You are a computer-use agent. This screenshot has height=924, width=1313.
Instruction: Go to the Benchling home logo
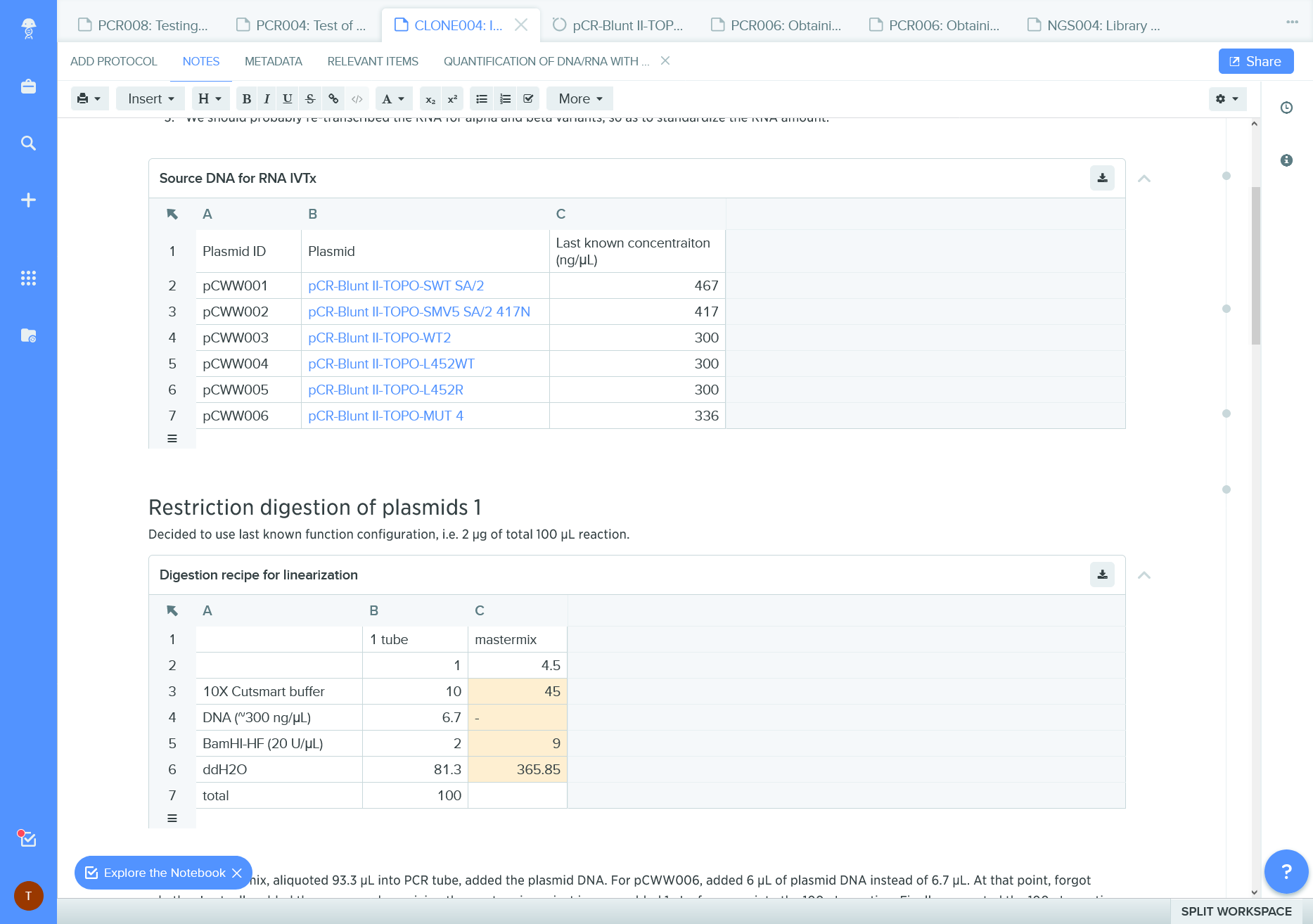tap(28, 28)
